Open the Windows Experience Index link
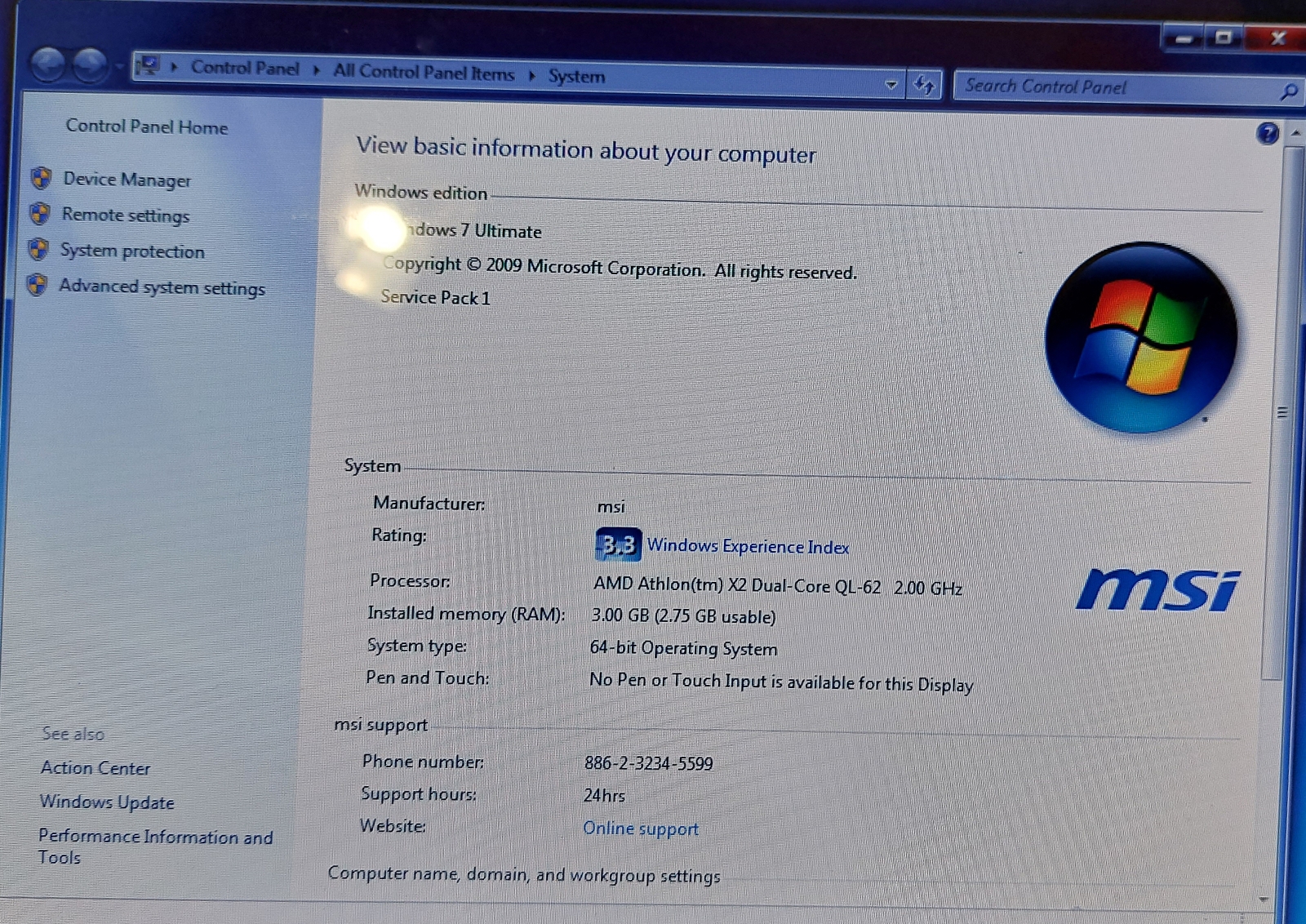Image resolution: width=1306 pixels, height=924 pixels. coord(748,547)
